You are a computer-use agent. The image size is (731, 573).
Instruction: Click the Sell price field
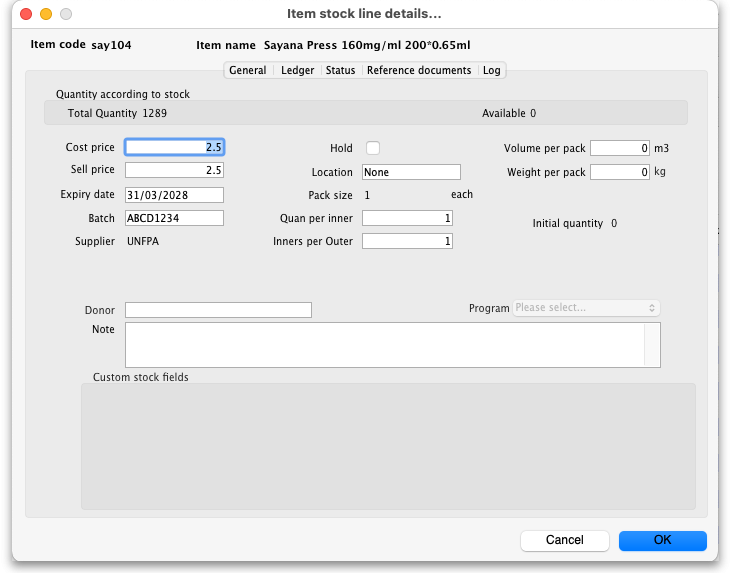point(174,170)
